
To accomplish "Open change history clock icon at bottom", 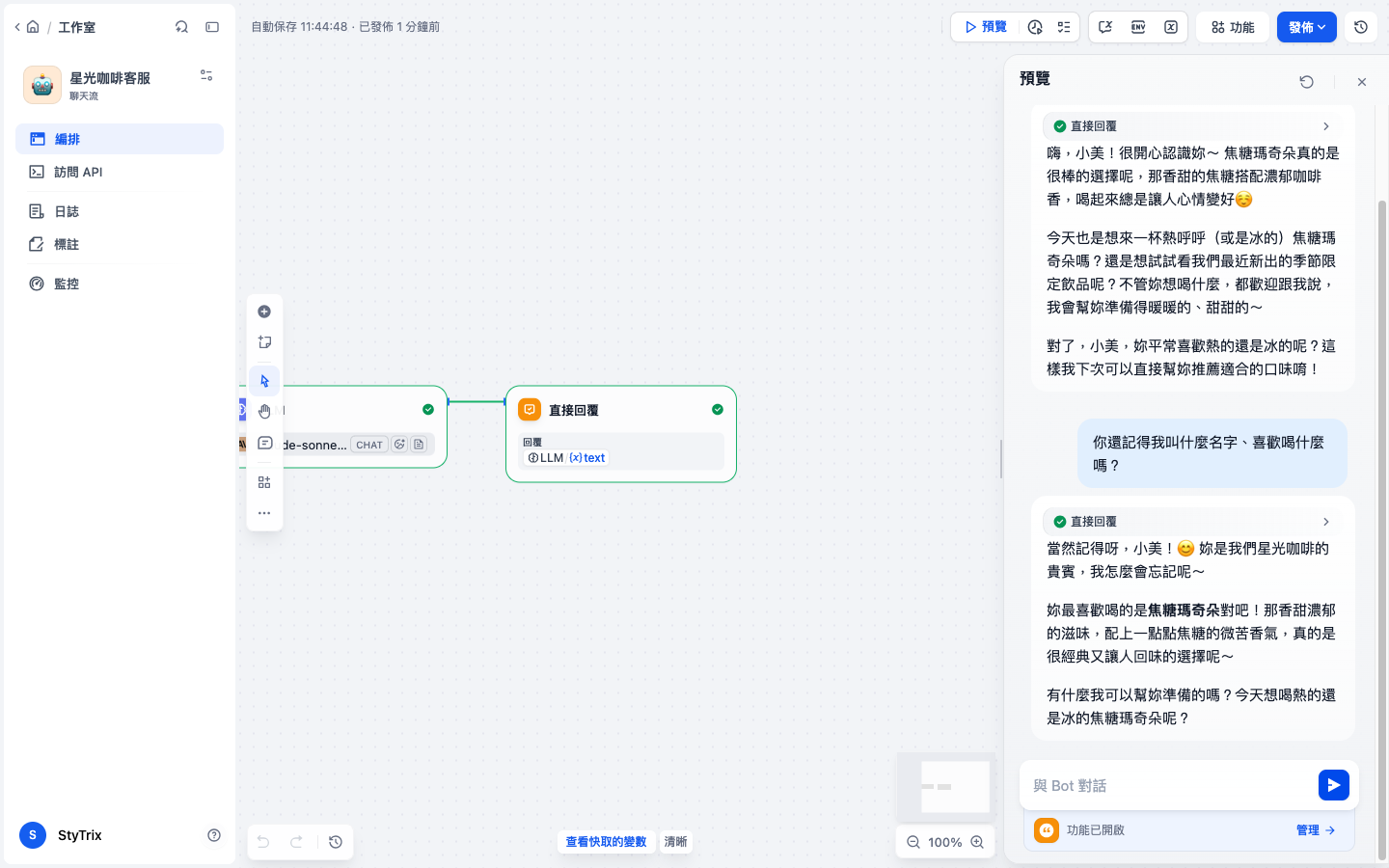I will point(336,842).
